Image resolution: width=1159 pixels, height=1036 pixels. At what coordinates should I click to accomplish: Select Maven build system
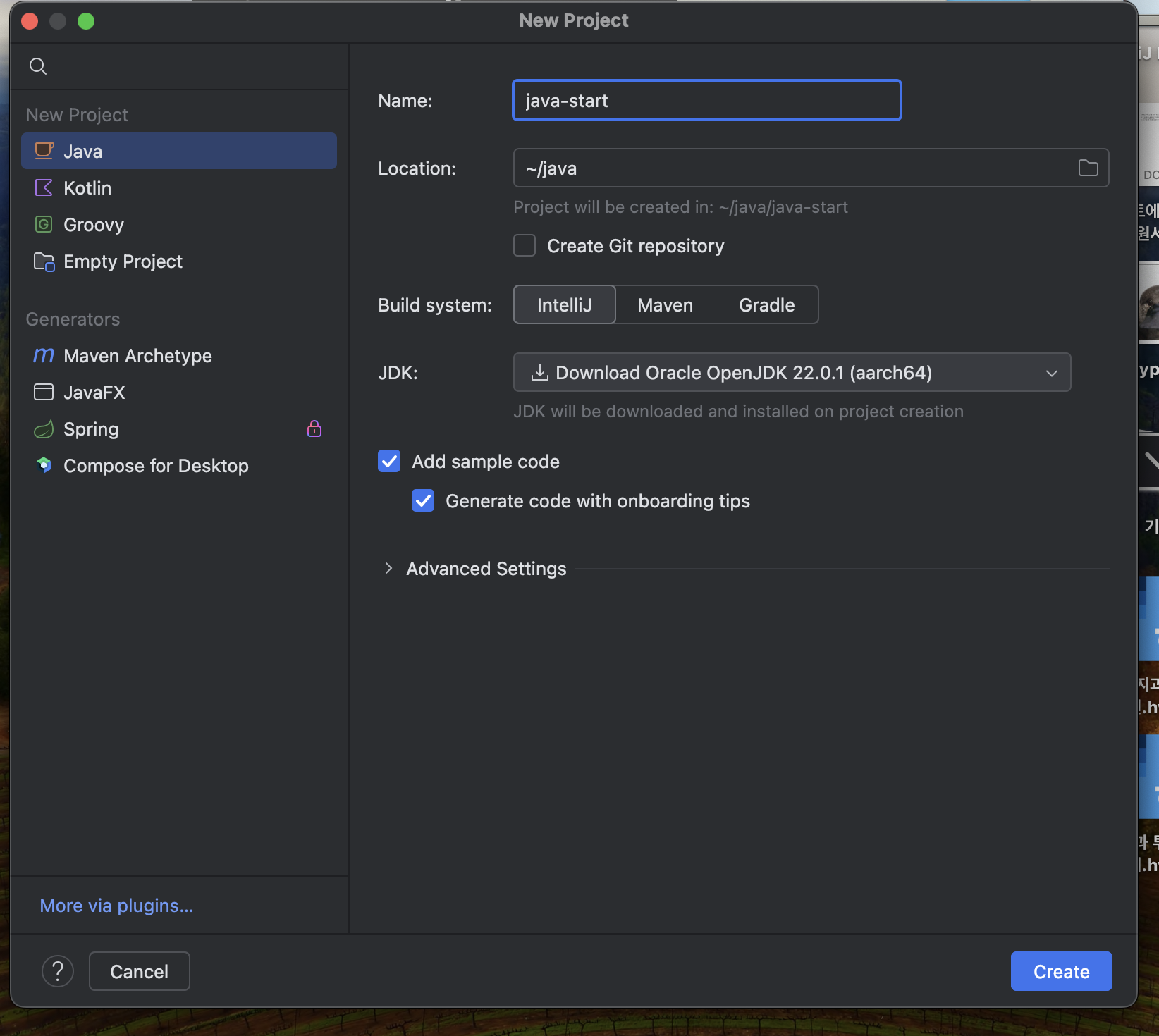665,304
